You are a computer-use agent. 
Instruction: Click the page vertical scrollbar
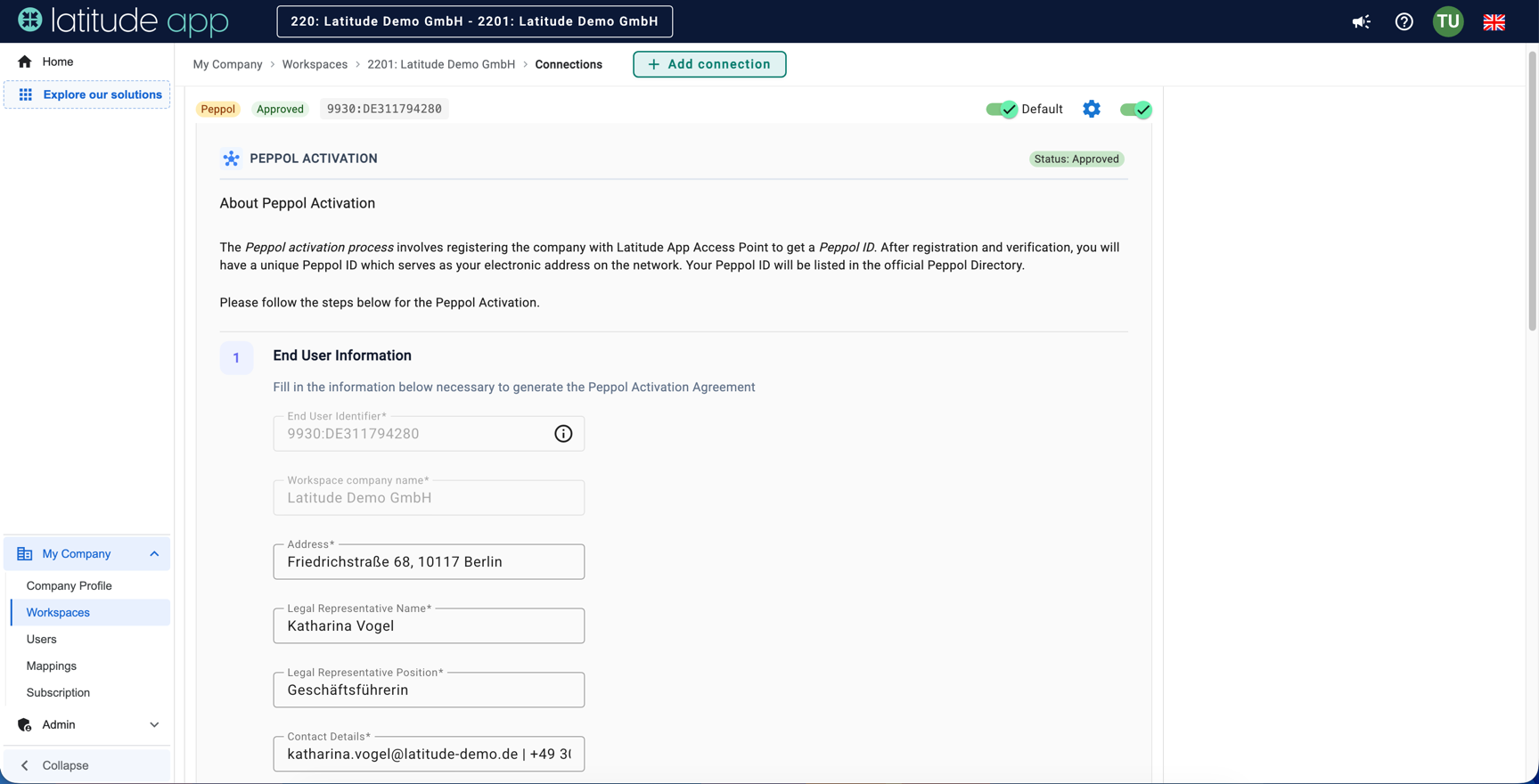(x=1533, y=192)
